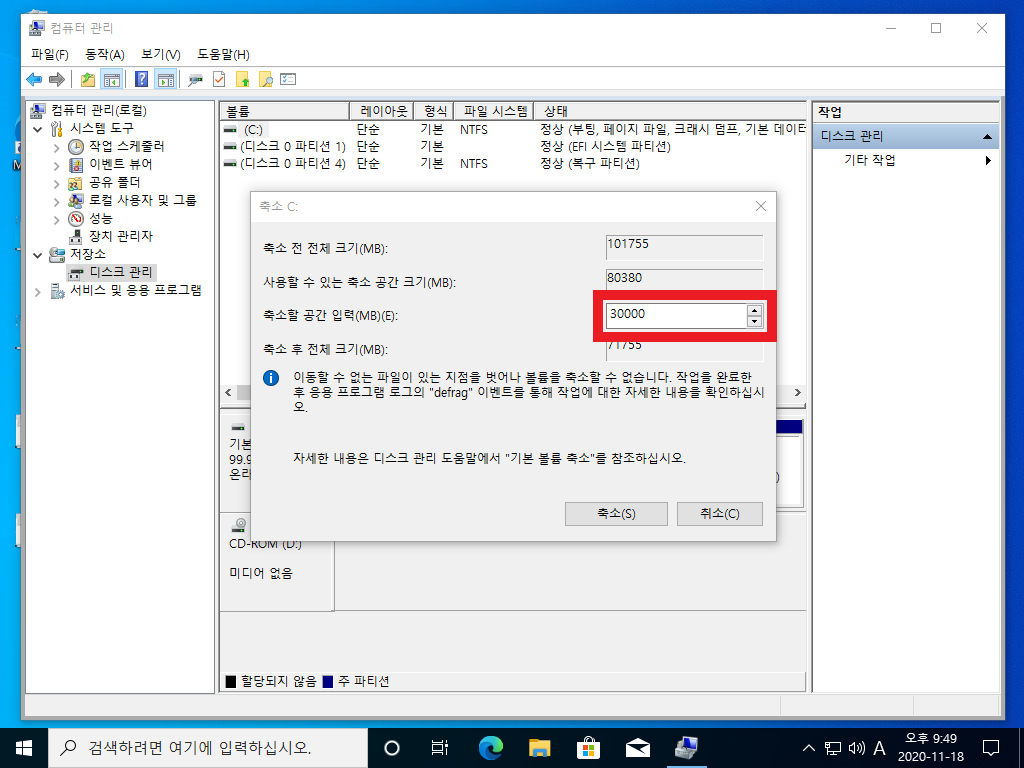Click the Shrink (축소) button
The height and width of the screenshot is (768, 1024).
[616, 513]
